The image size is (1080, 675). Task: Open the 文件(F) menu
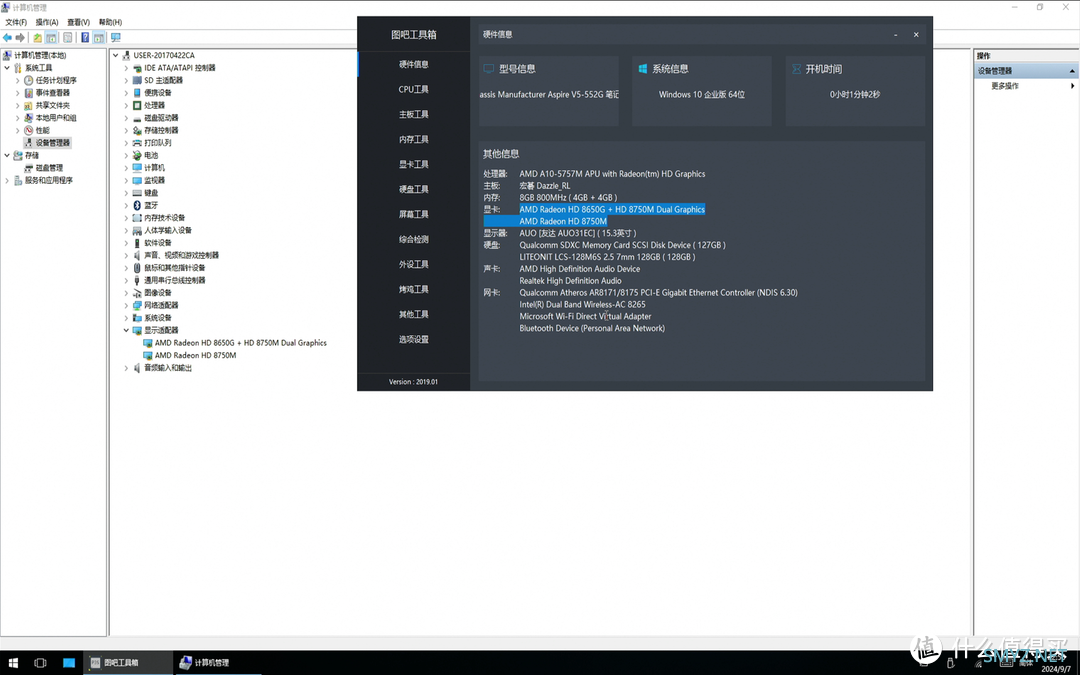[x=16, y=22]
